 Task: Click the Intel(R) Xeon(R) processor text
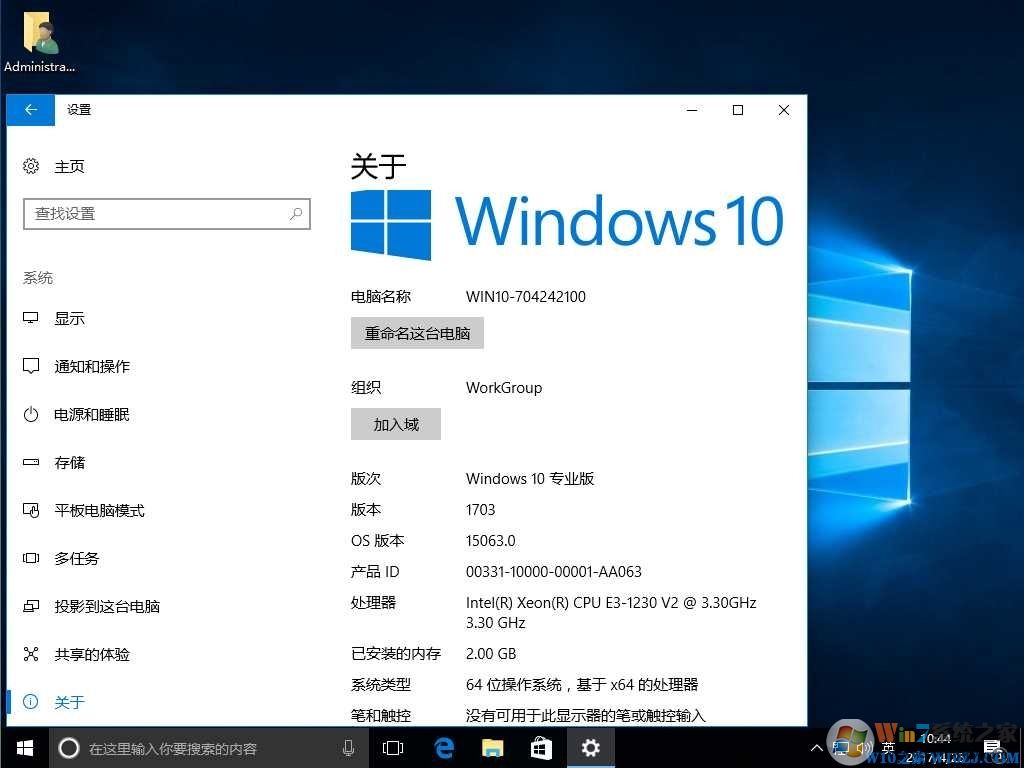pos(611,612)
